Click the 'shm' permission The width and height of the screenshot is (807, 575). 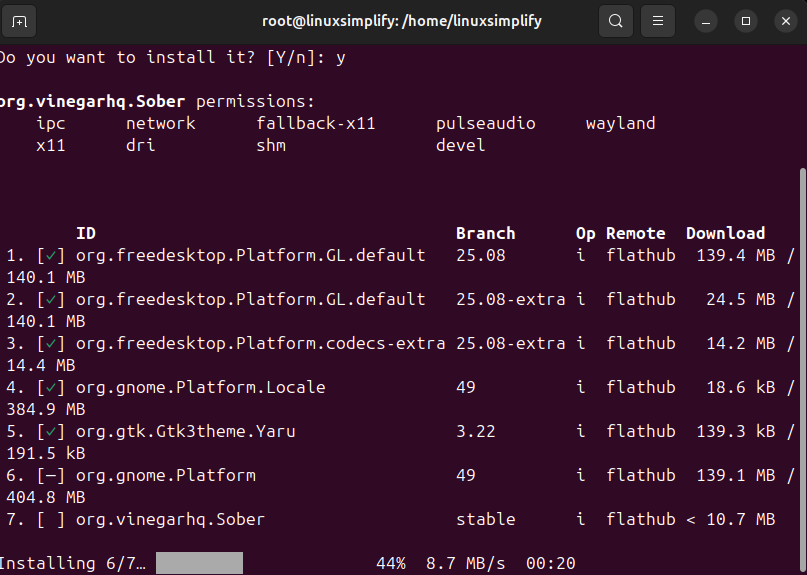(x=271, y=146)
